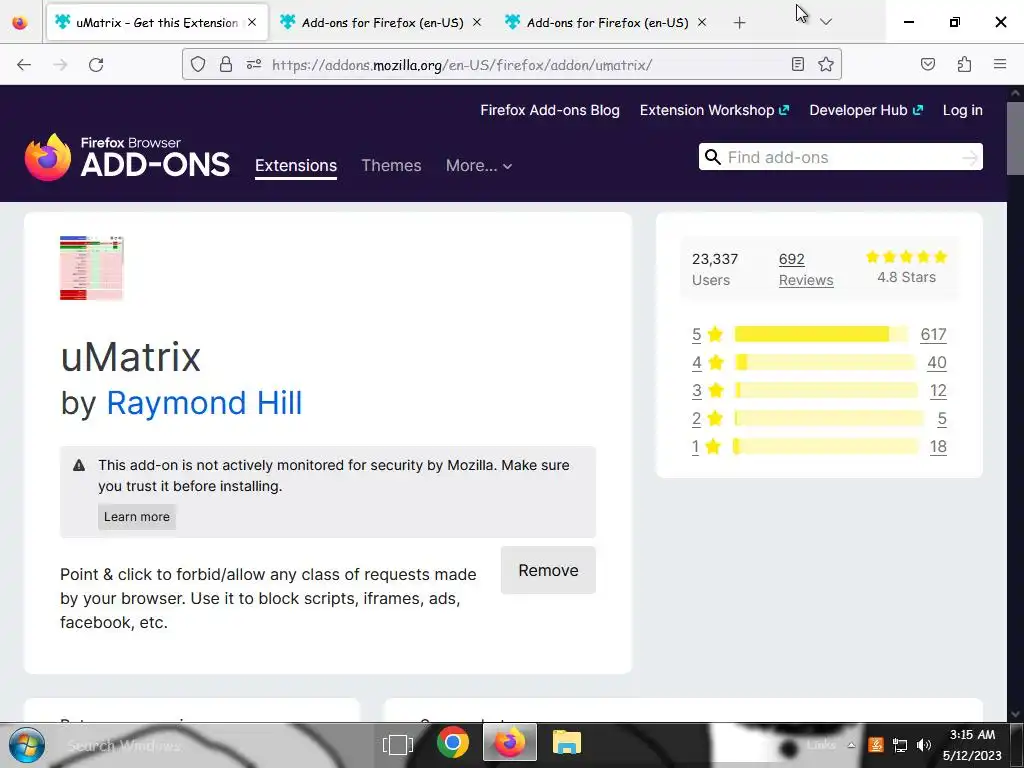Image resolution: width=1024 pixels, height=768 pixels.
Task: Remove the uMatrix extension
Action: coord(548,570)
